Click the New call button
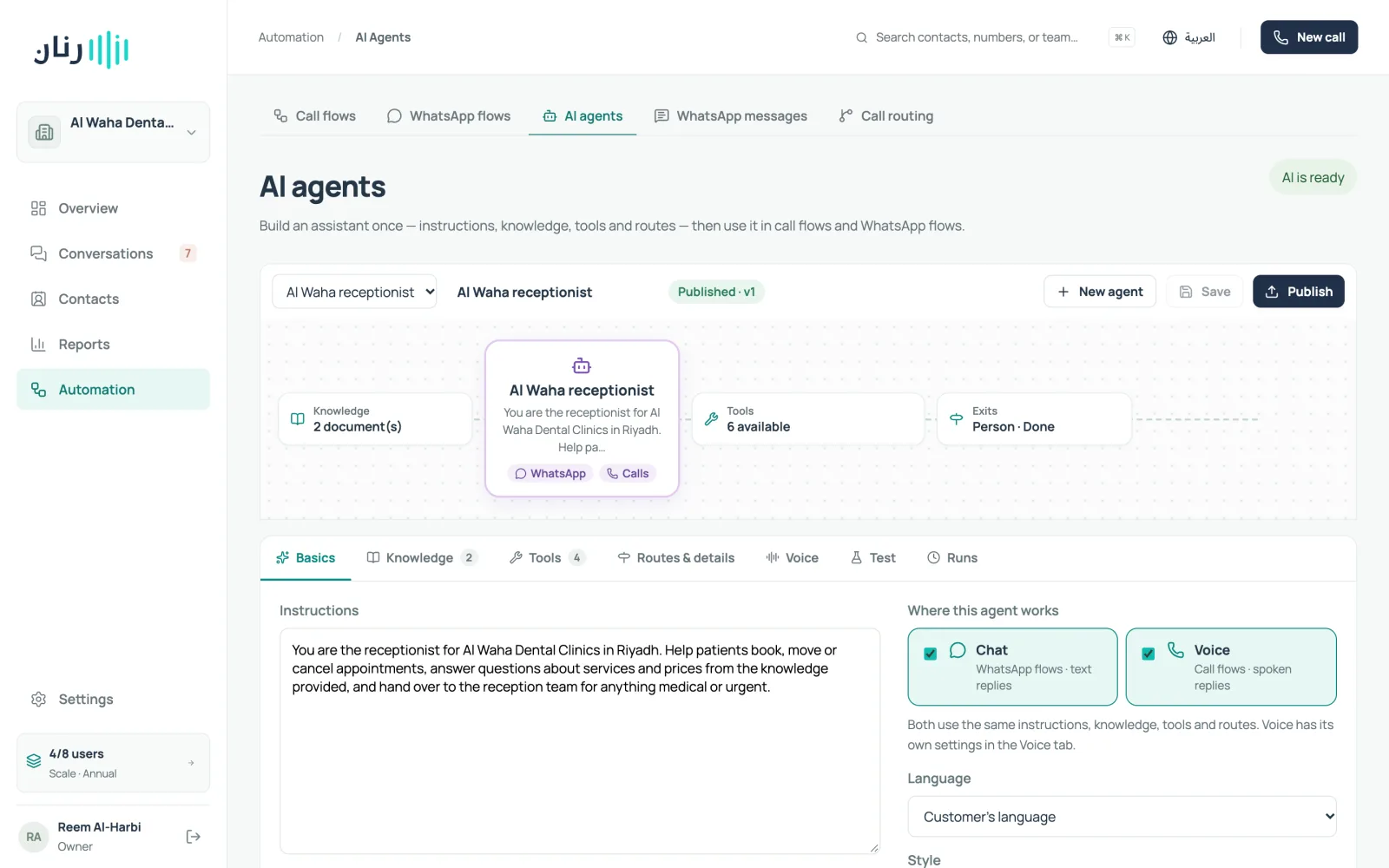 pyautogui.click(x=1309, y=37)
